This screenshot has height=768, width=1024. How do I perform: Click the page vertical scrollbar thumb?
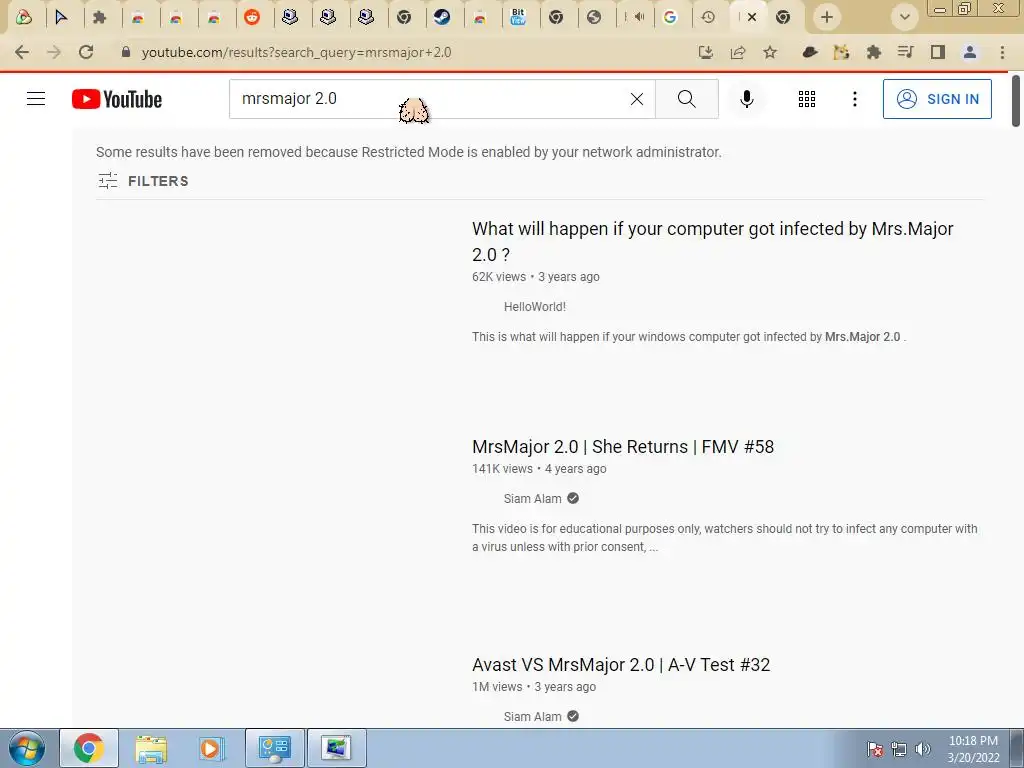click(x=1016, y=101)
